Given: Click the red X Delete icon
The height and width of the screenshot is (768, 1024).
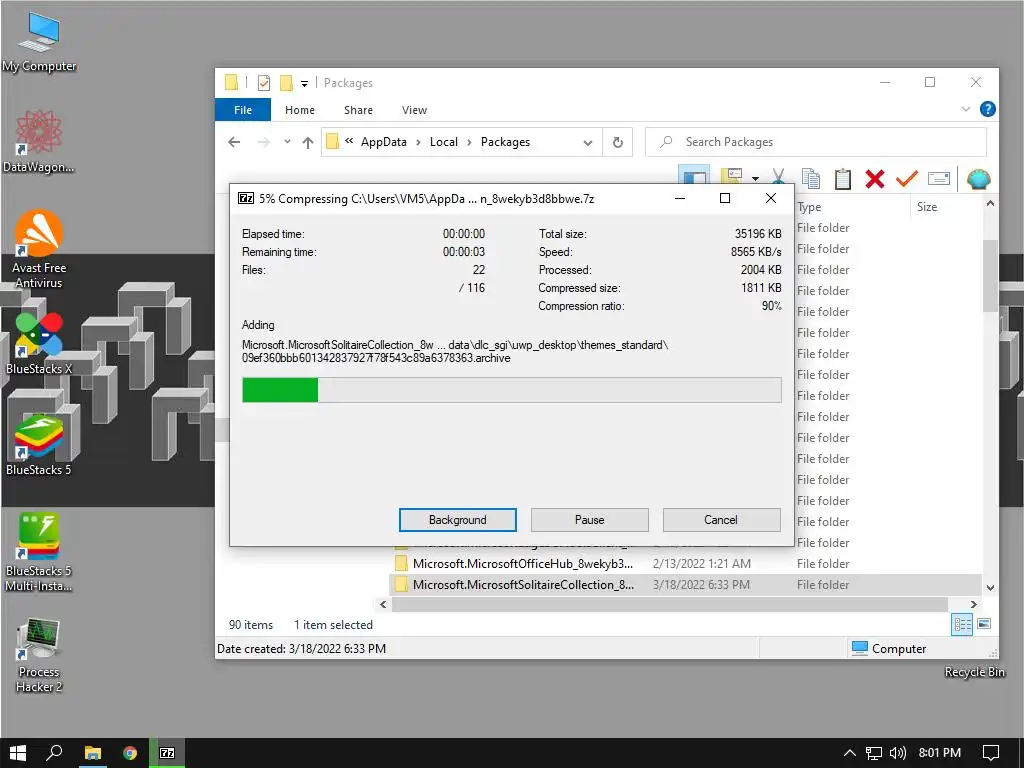Looking at the screenshot, I should pos(875,178).
